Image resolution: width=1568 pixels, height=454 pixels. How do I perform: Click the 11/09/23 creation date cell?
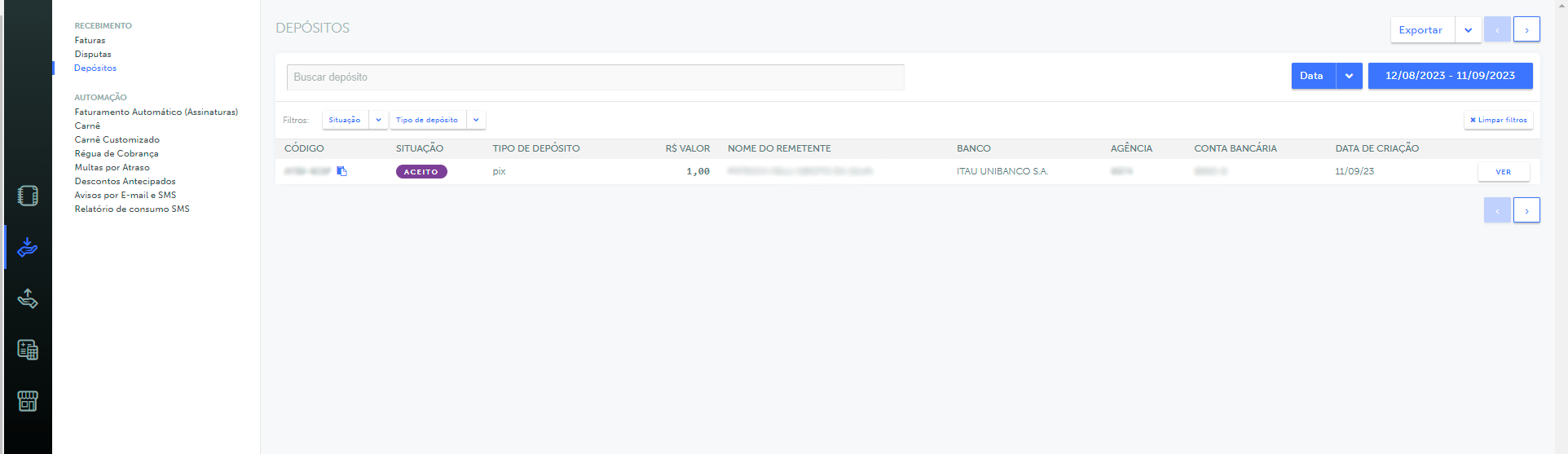coord(1354,171)
